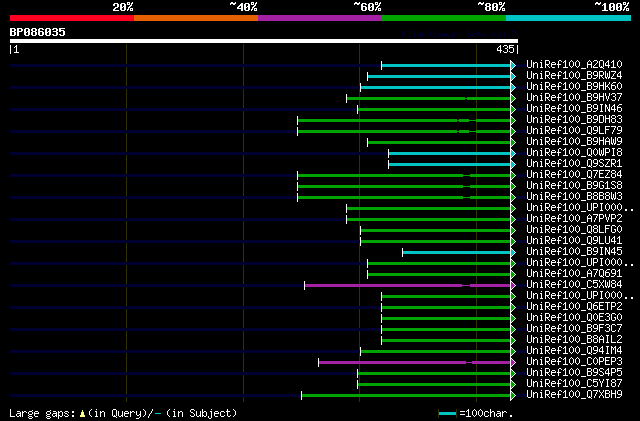
Task: Click the green alignment bar for Q7XBH9
Action: point(406,396)
